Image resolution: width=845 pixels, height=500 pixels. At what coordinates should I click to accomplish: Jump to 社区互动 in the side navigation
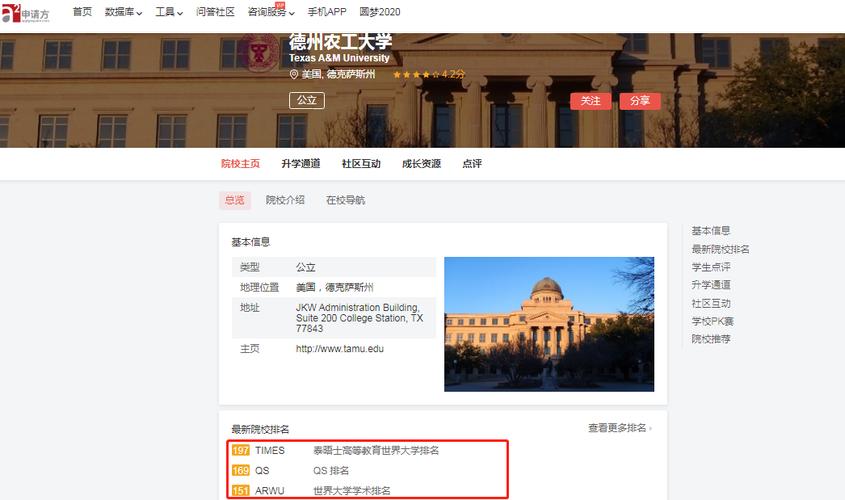pyautogui.click(x=711, y=303)
